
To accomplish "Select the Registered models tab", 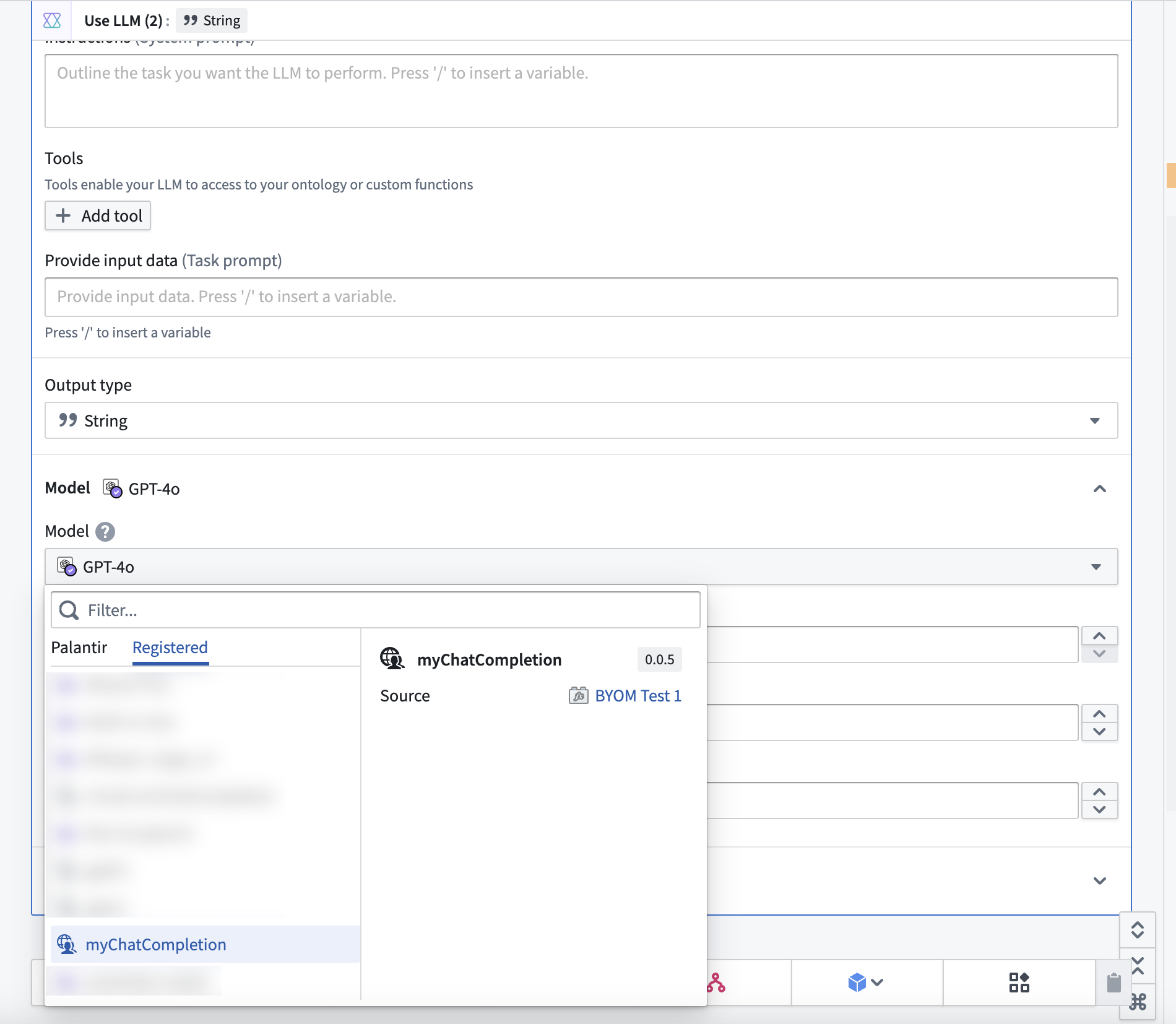I will [170, 648].
